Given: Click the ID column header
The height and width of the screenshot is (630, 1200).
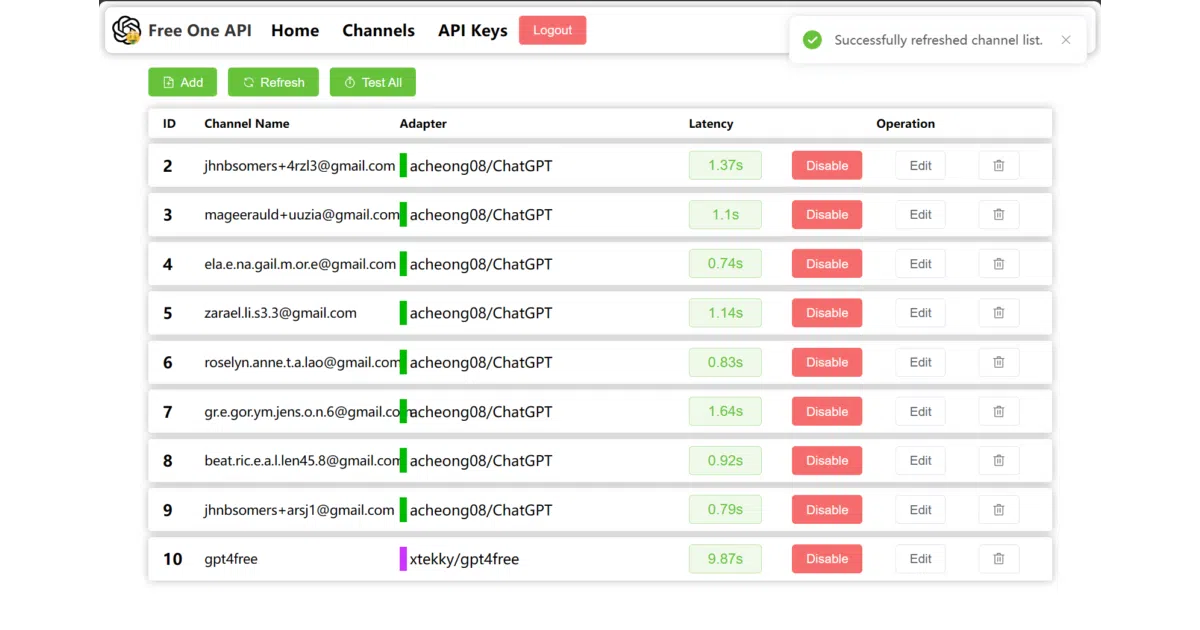Looking at the screenshot, I should 170,124.
